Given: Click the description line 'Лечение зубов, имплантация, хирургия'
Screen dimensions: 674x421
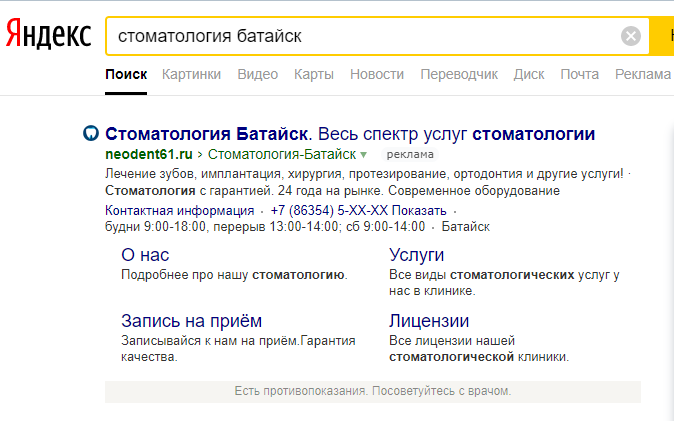Looking at the screenshot, I should pos(224,174).
